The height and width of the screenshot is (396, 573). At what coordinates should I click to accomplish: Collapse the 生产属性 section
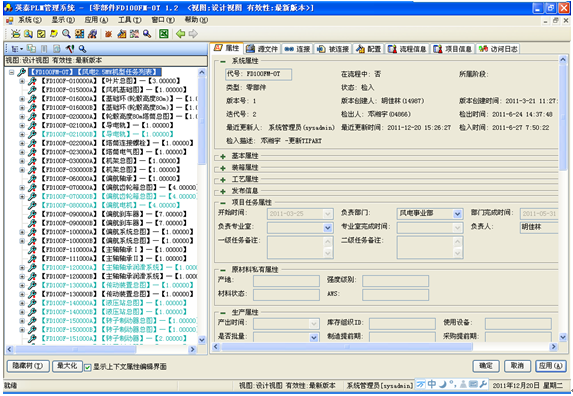tap(223, 313)
